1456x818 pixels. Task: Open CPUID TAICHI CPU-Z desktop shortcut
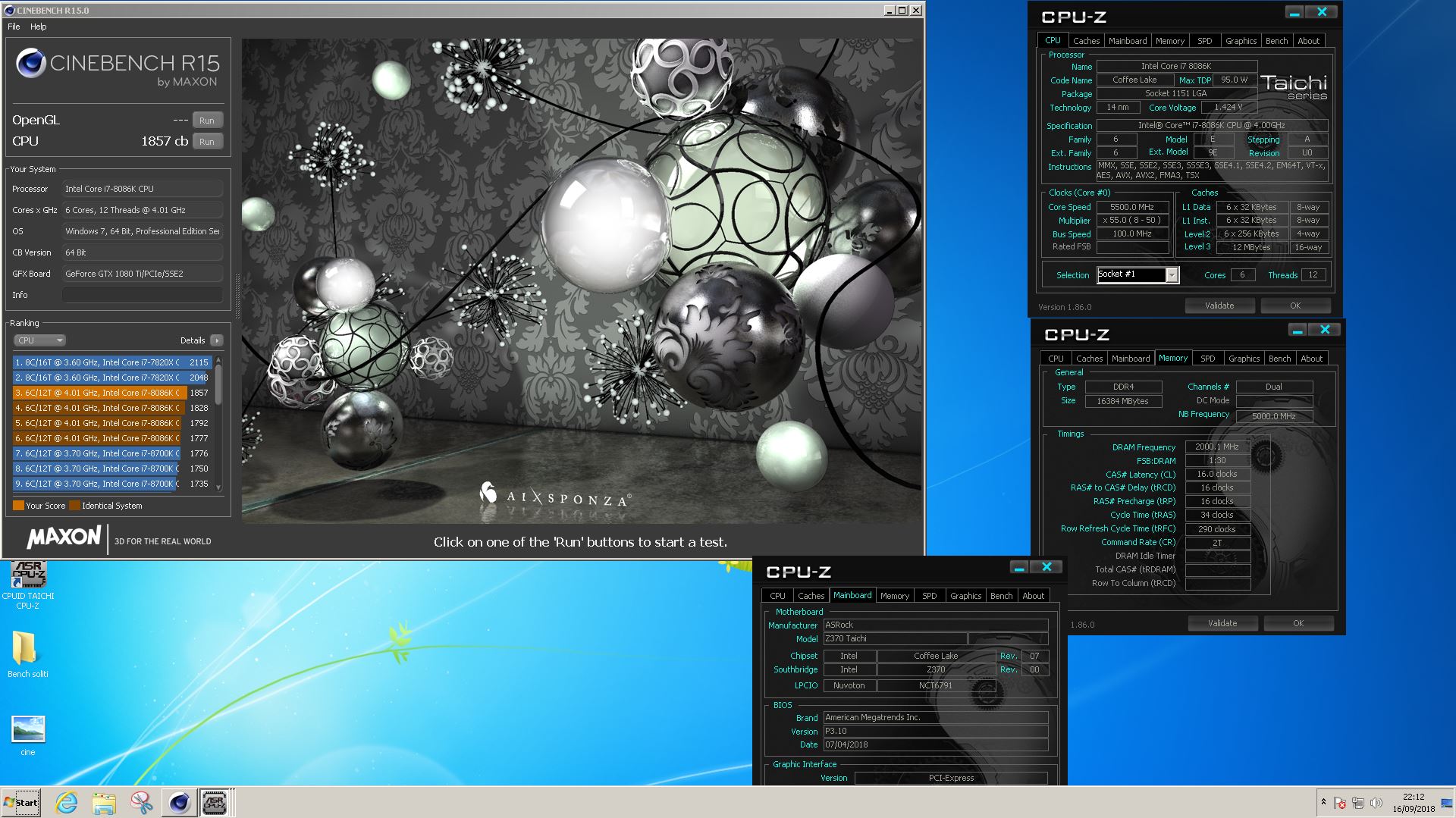coord(28,585)
